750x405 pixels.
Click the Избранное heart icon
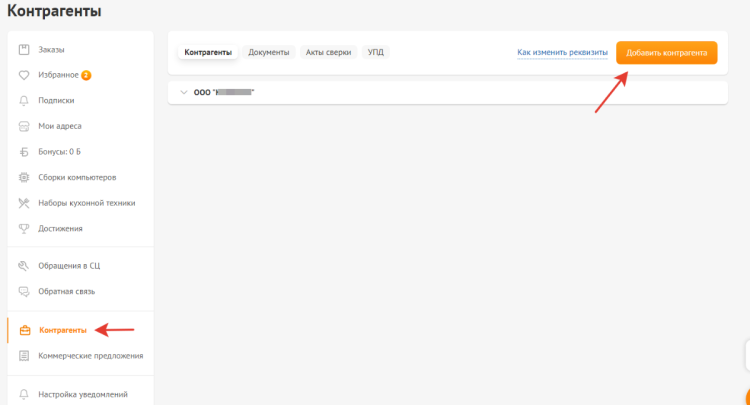[x=24, y=75]
